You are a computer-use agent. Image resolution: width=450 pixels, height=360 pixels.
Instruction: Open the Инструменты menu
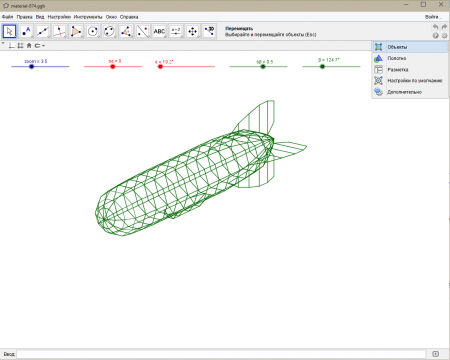(x=88, y=17)
